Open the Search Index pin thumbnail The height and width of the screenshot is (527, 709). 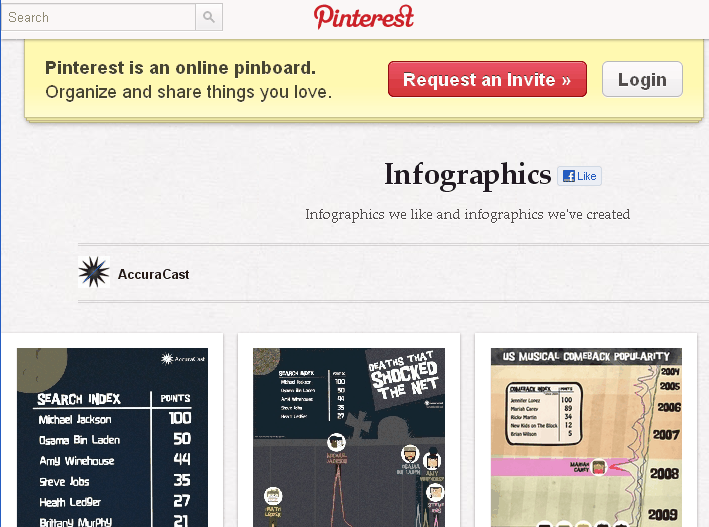[112, 437]
